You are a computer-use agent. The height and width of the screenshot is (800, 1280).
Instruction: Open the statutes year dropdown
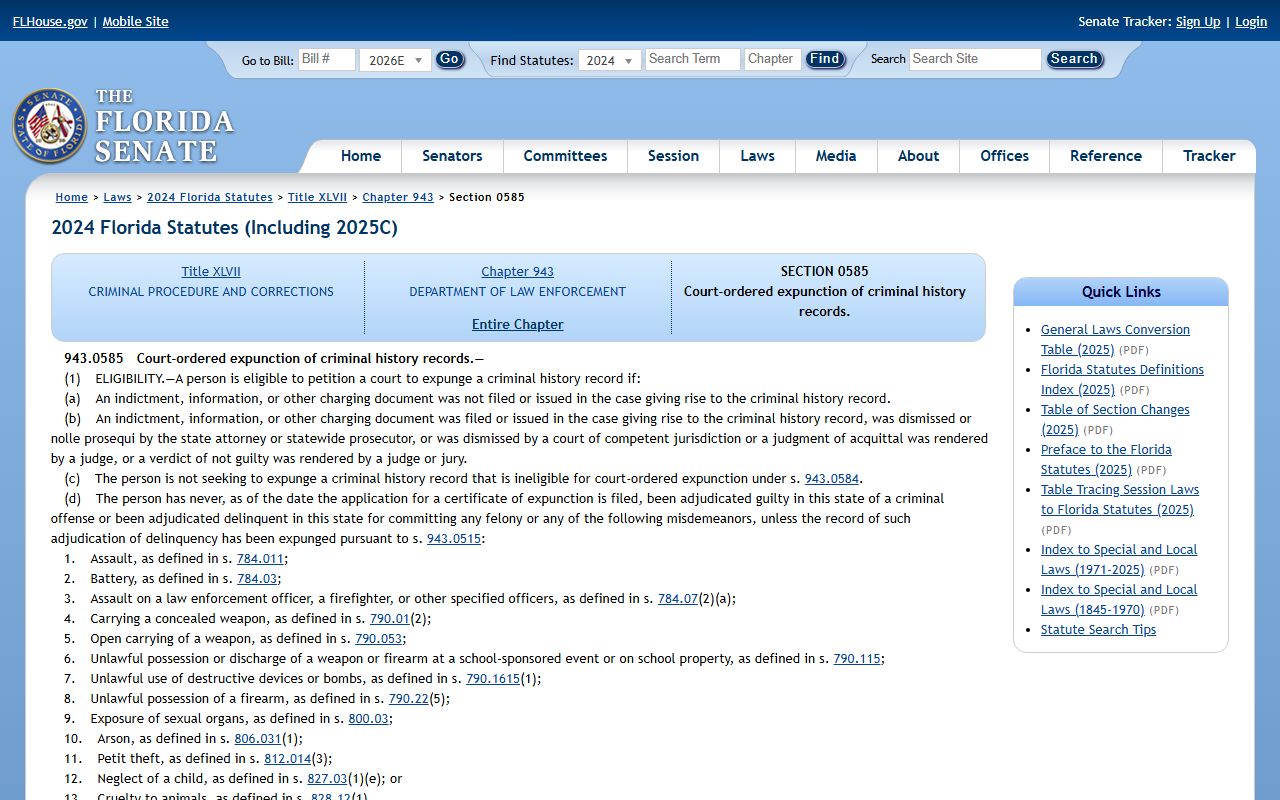point(609,60)
